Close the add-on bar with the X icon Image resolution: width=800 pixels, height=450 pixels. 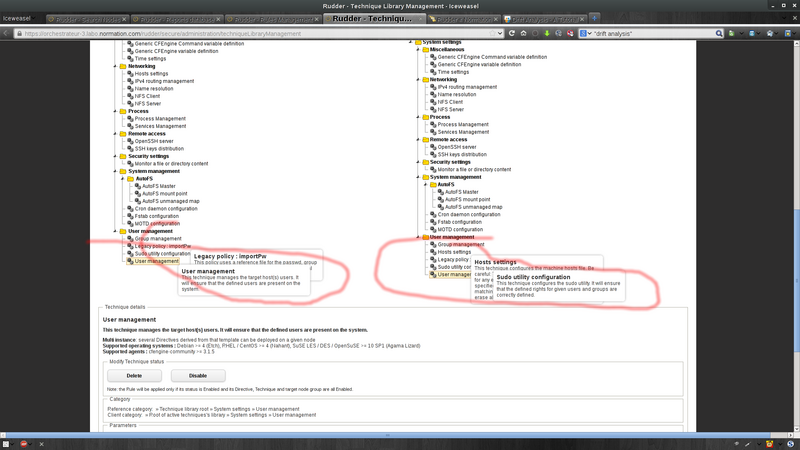point(41,444)
